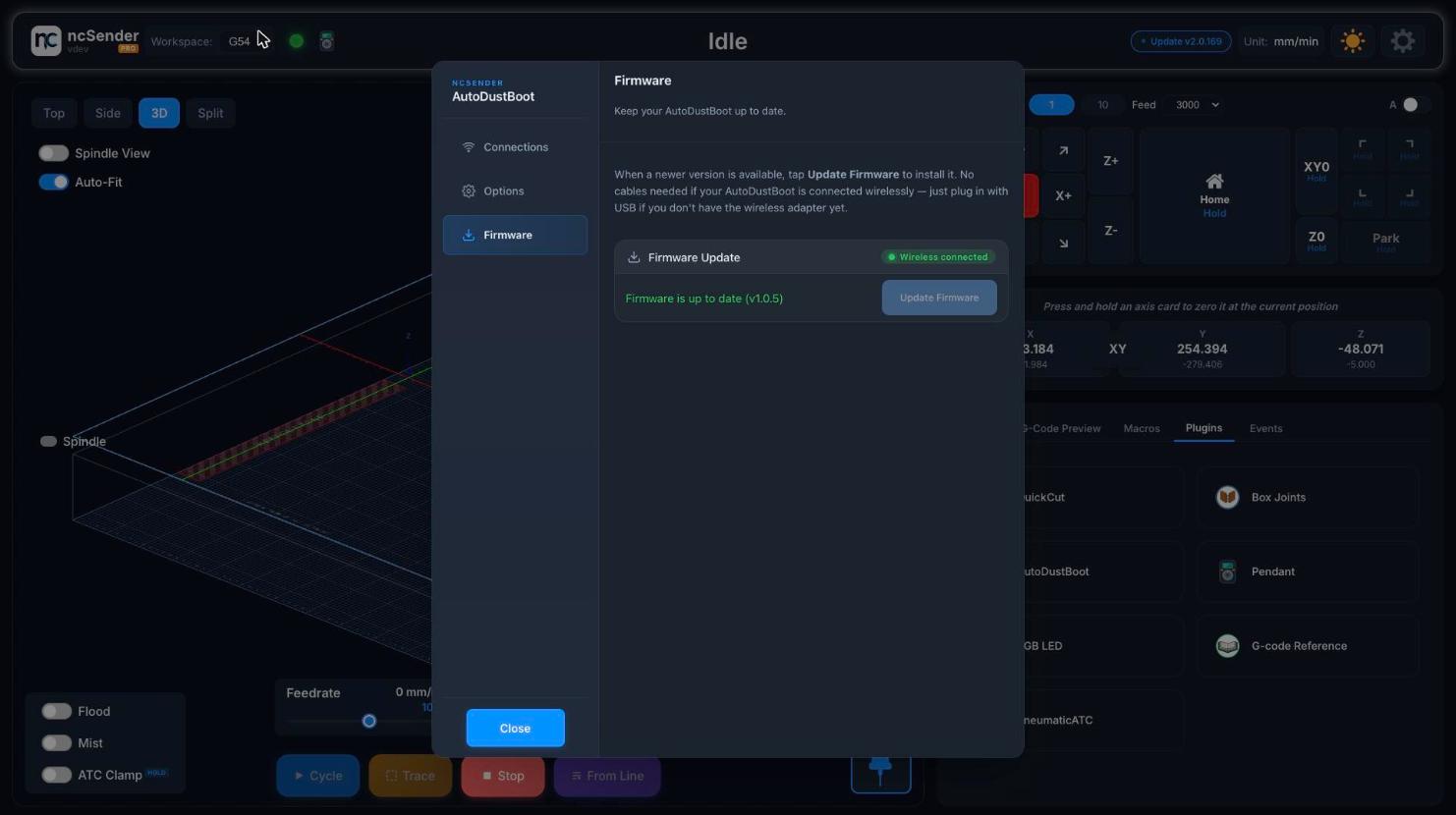
Task: Enable Mist coolant switch
Action: (56, 743)
